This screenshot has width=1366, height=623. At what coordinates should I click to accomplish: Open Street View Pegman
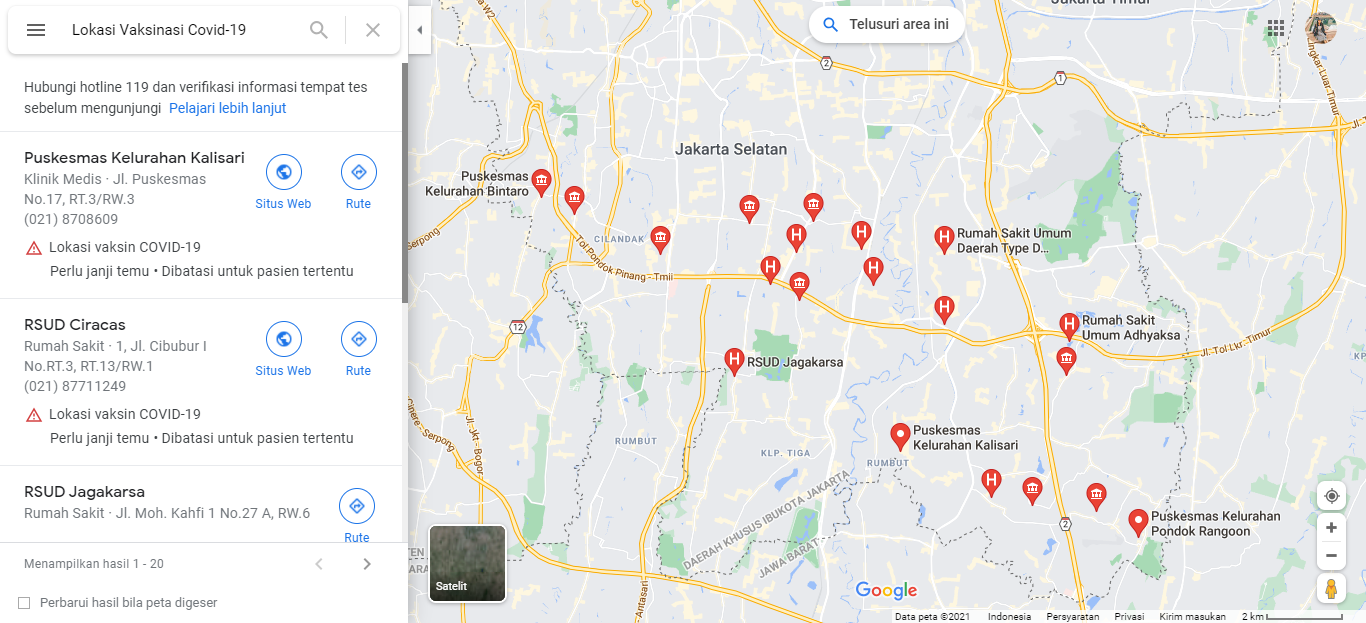1331,588
